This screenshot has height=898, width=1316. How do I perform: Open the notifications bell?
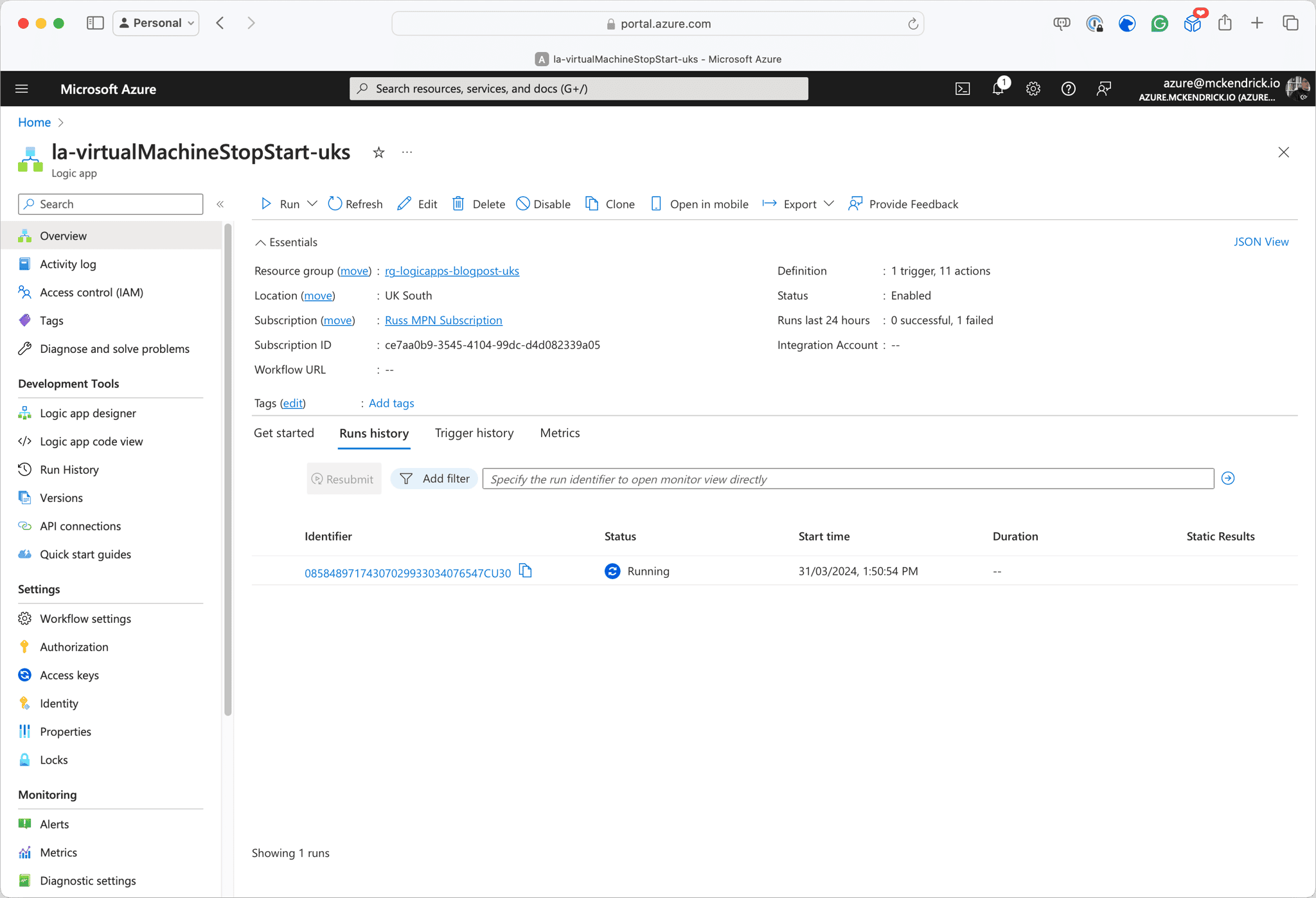[x=998, y=89]
